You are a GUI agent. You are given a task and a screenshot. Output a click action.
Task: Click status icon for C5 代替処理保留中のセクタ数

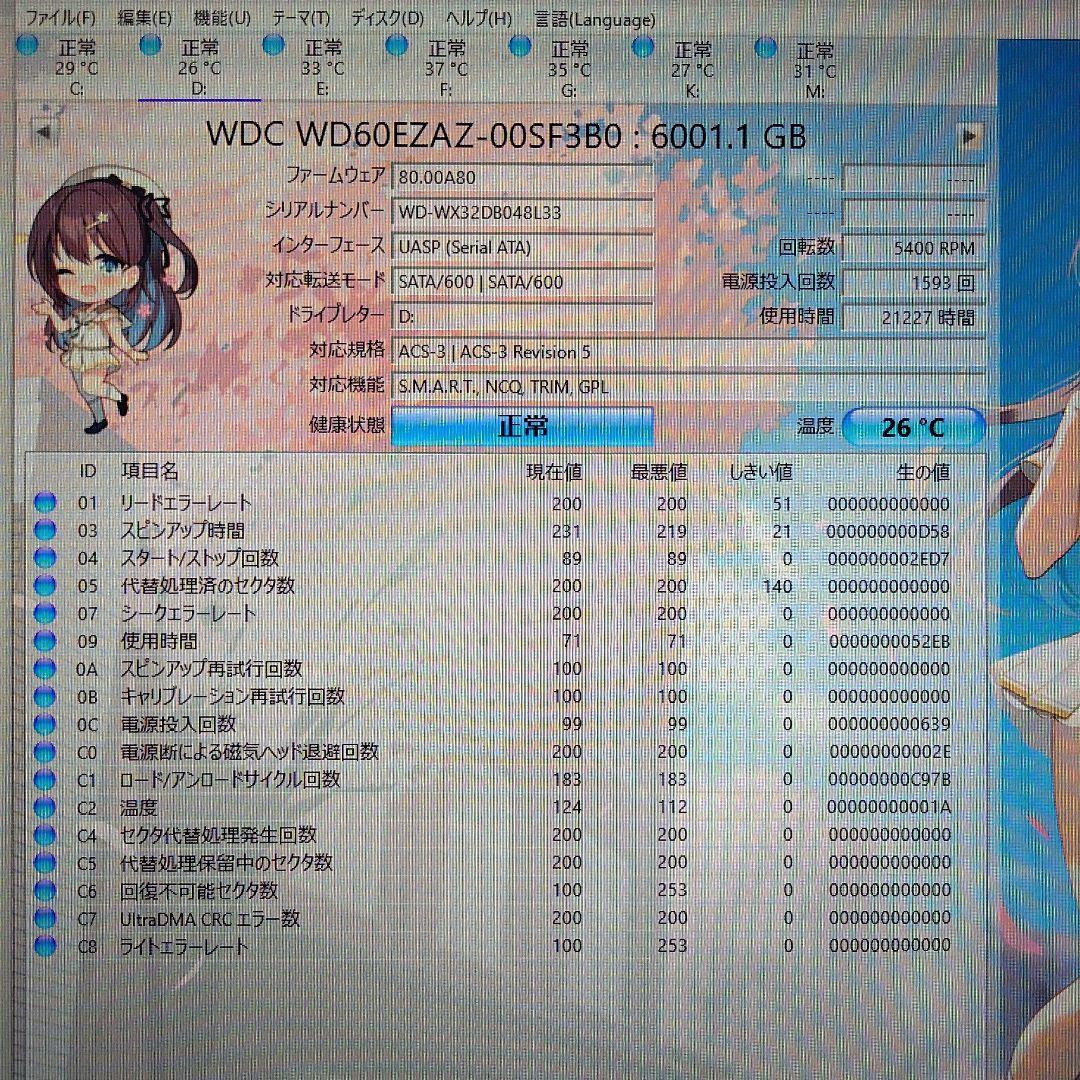click(x=45, y=862)
